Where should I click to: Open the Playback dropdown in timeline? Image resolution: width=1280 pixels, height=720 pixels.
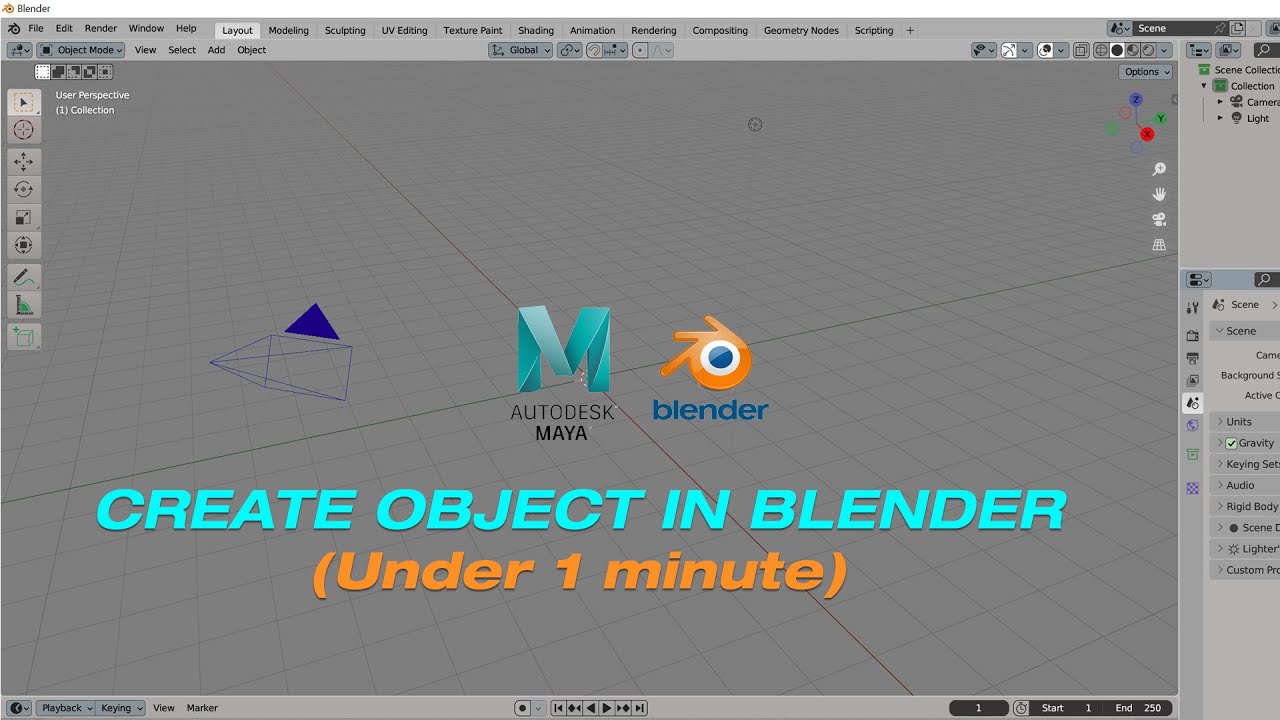(x=67, y=708)
